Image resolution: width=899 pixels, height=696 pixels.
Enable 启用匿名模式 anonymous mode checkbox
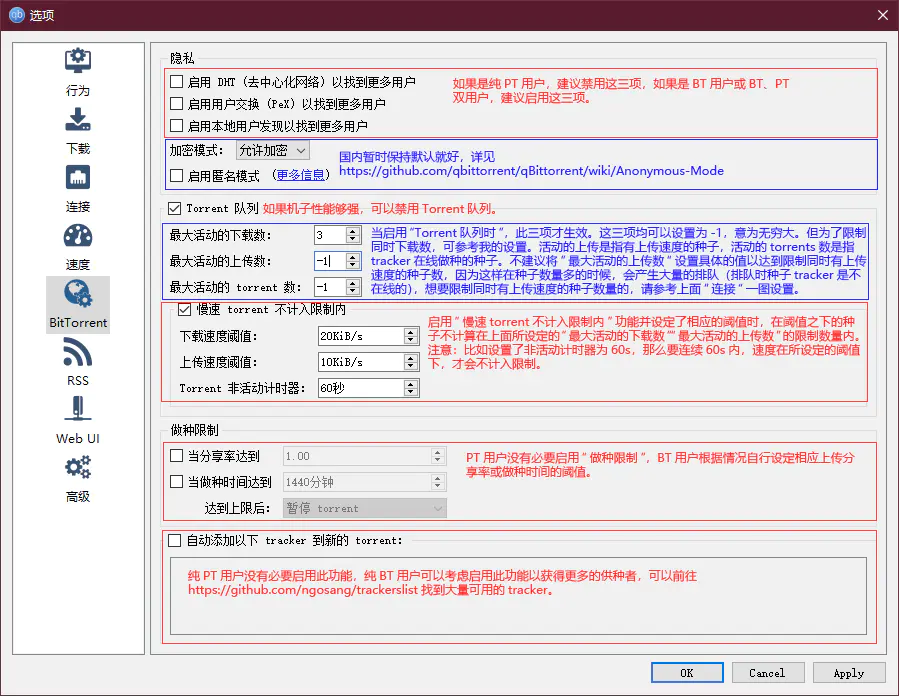click(177, 175)
